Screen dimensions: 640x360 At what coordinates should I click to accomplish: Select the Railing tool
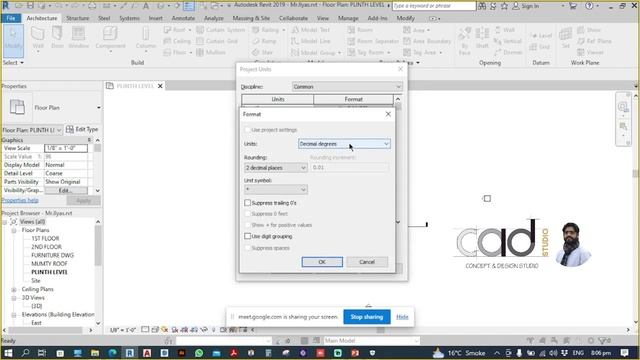pos(269,30)
